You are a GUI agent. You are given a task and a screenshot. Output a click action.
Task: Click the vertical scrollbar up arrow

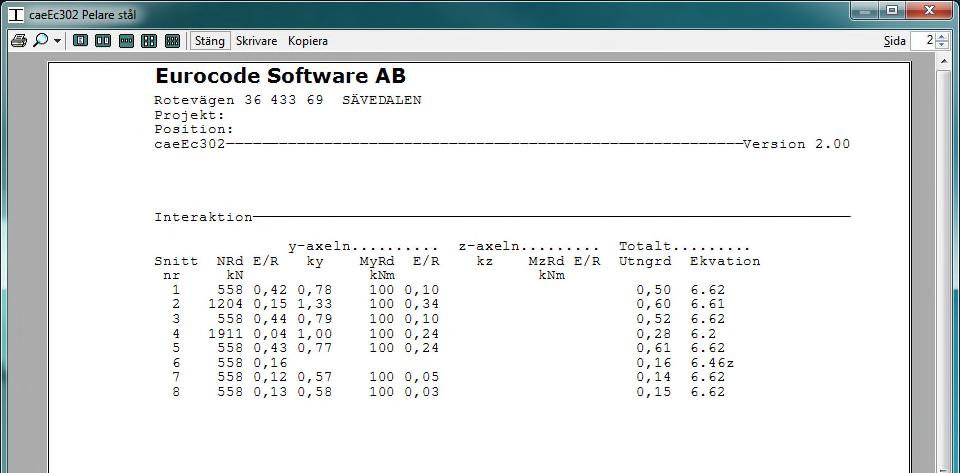coord(942,62)
